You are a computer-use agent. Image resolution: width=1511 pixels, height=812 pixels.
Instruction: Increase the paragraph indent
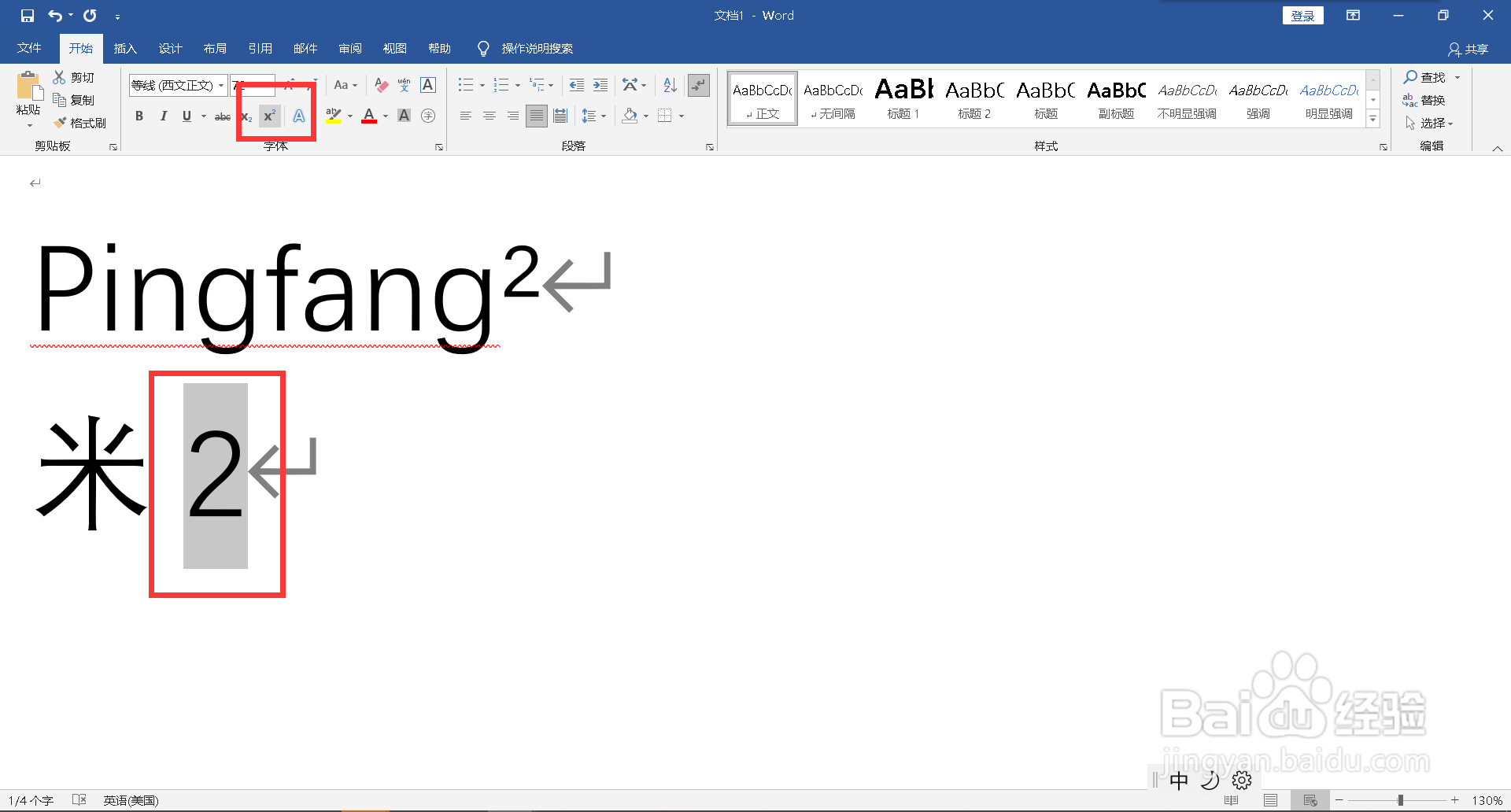click(x=600, y=85)
